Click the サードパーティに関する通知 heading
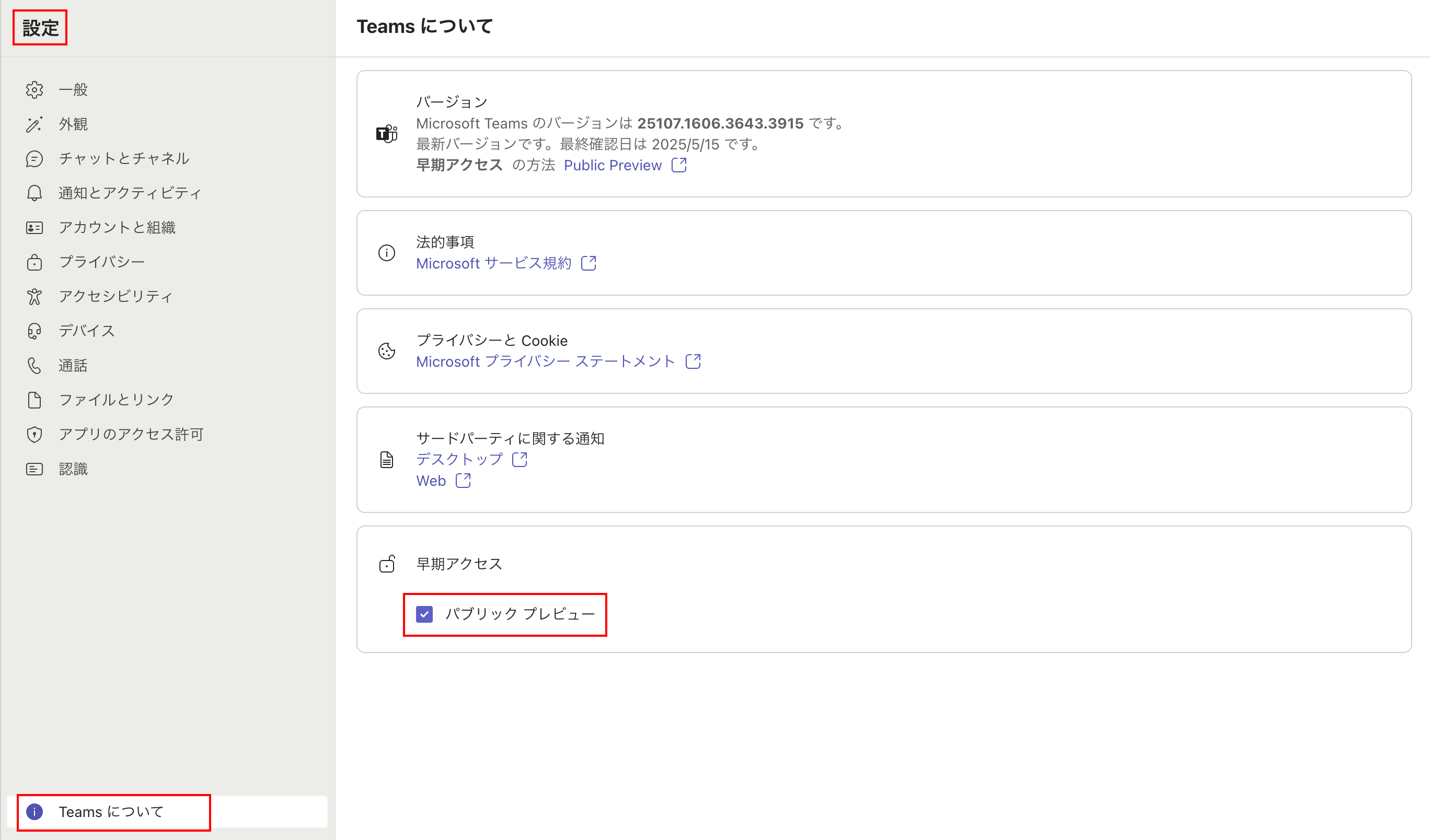 510,439
